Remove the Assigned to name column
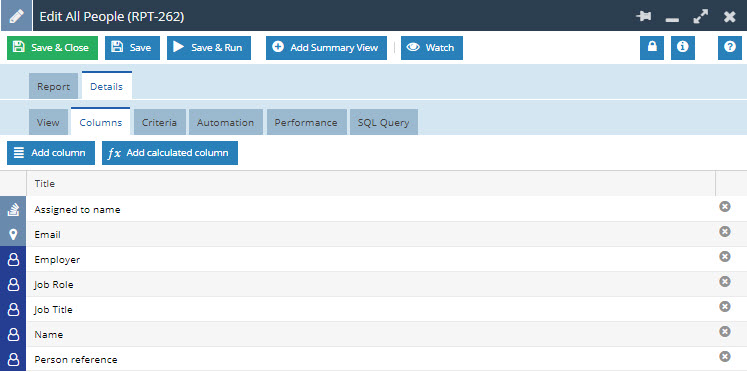 725,206
